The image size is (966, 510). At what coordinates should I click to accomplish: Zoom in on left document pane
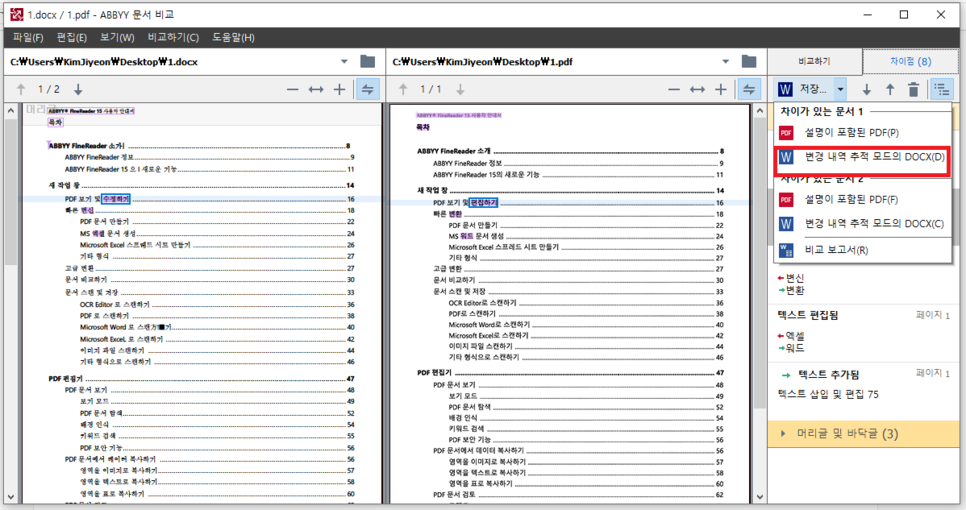339,89
